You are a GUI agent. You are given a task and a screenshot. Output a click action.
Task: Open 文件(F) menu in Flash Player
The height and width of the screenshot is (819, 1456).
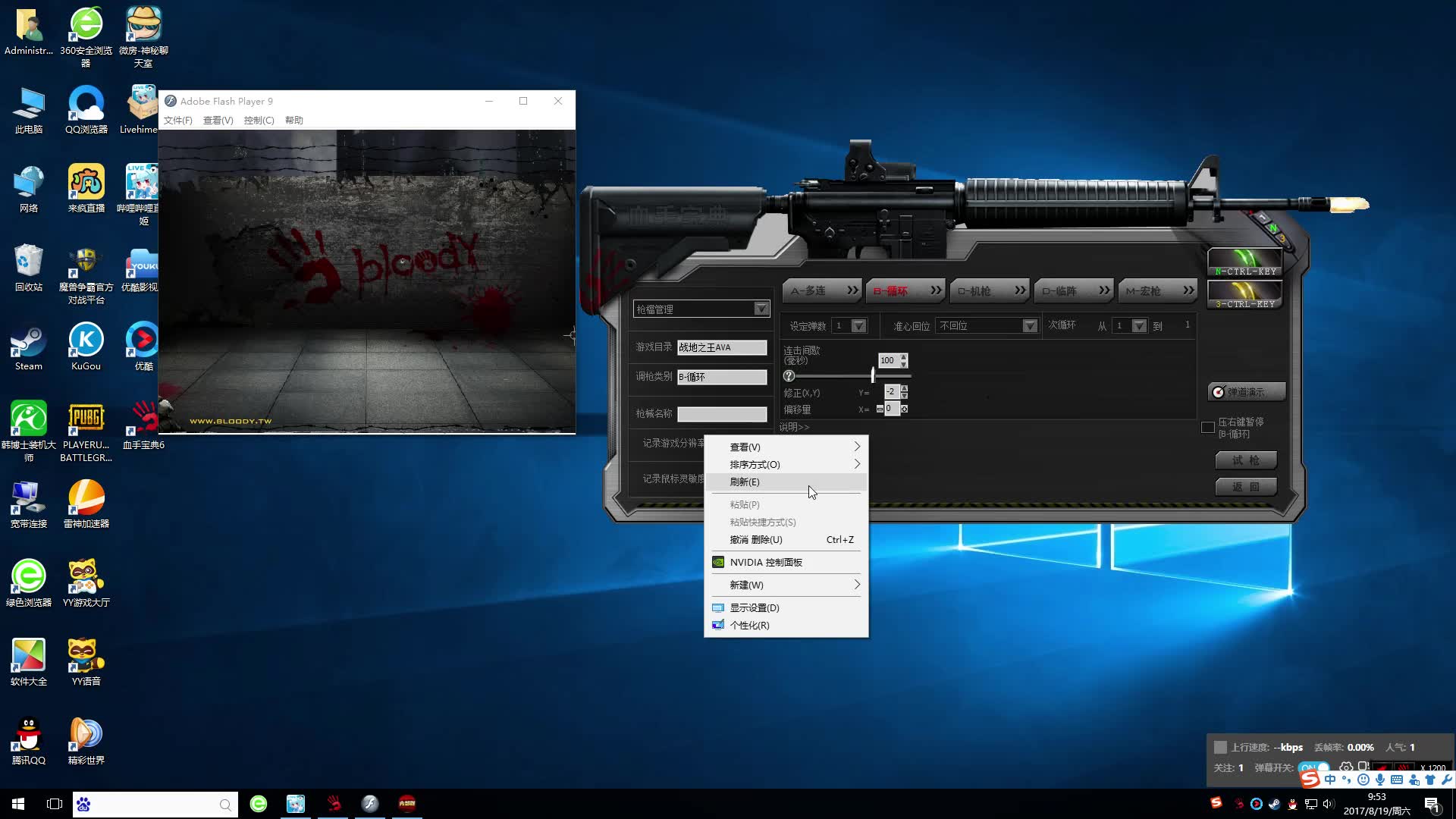click(177, 120)
